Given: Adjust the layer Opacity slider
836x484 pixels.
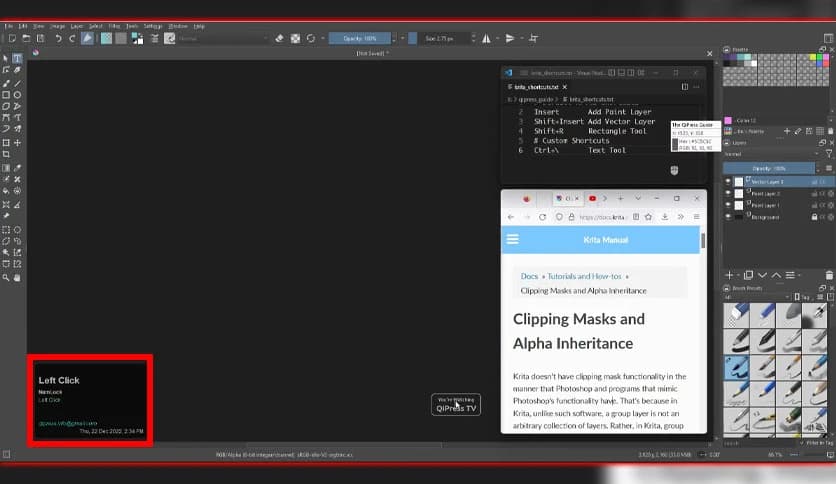Looking at the screenshot, I should click(768, 168).
